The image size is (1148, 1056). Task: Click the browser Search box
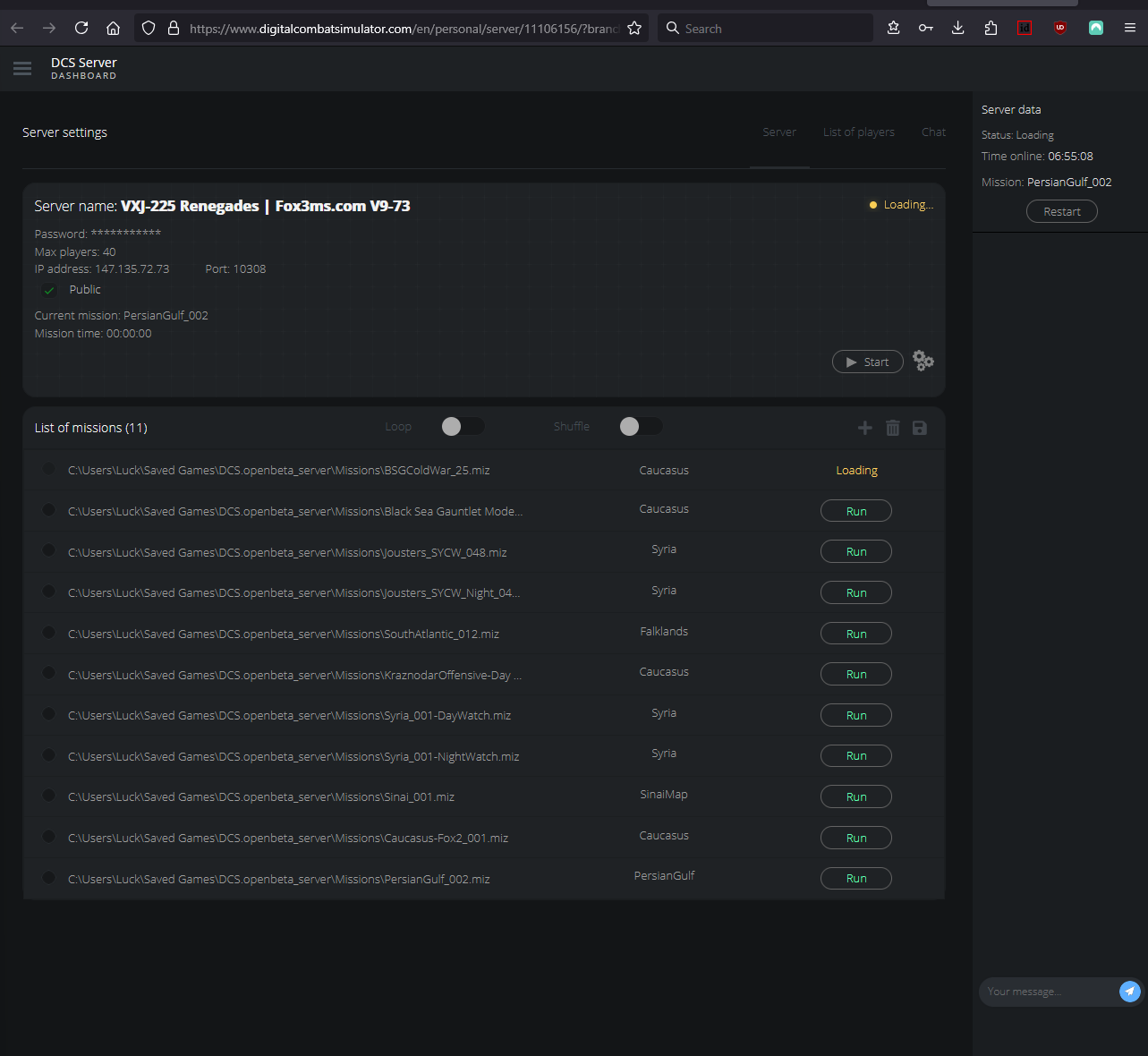click(x=765, y=28)
